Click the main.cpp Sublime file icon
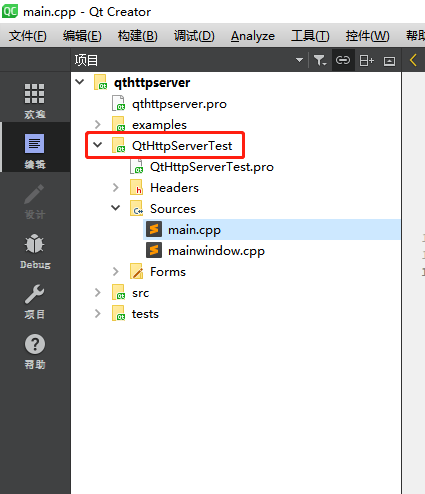425x494 pixels. [154, 229]
